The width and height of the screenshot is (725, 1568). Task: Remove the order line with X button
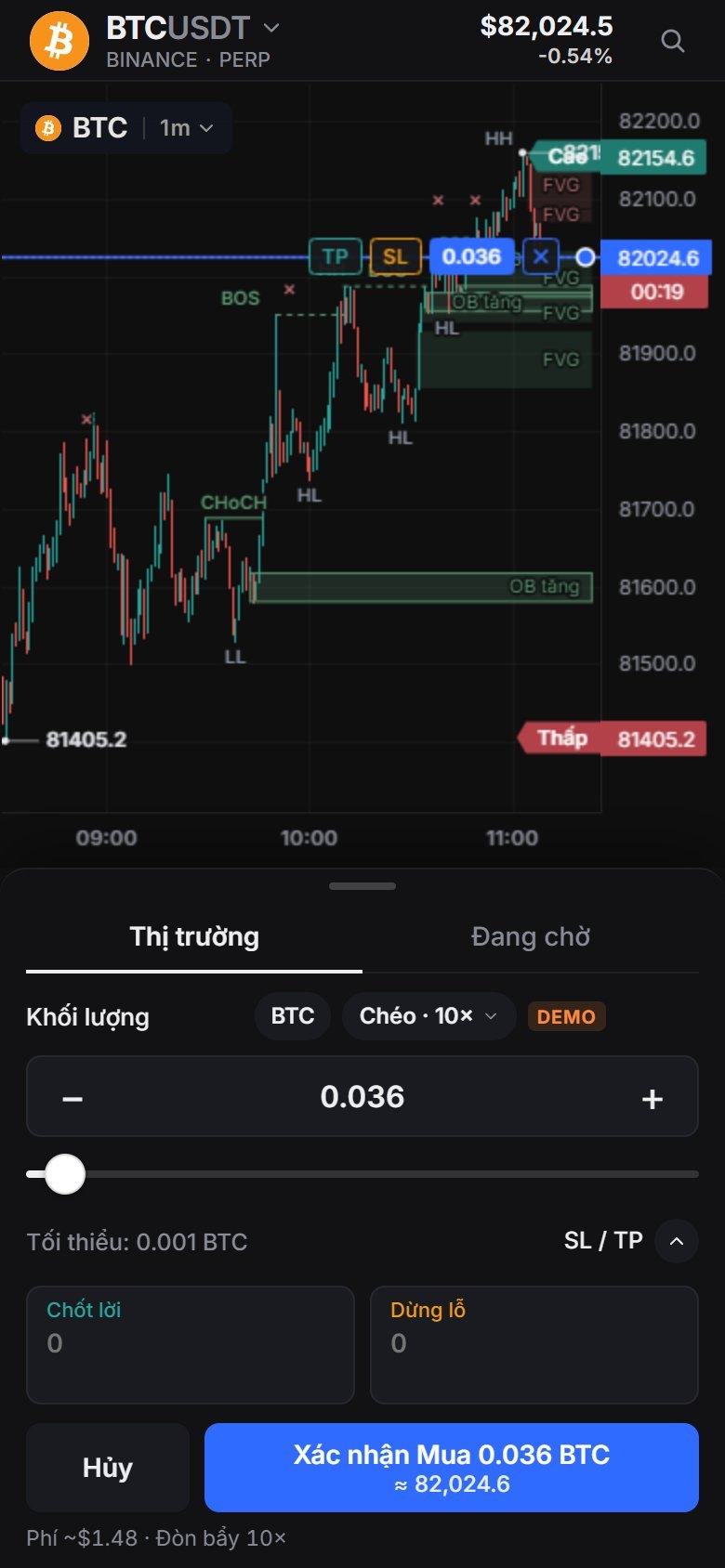click(541, 256)
